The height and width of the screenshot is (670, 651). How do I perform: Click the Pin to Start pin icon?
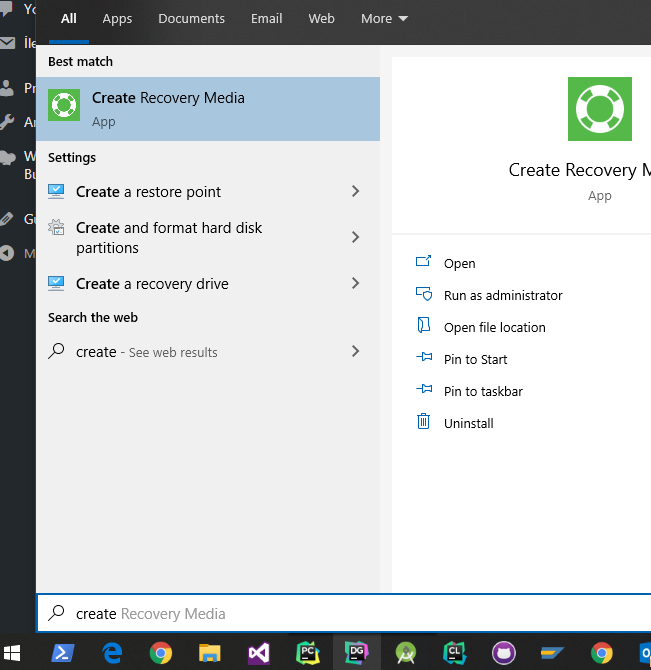[x=424, y=357]
